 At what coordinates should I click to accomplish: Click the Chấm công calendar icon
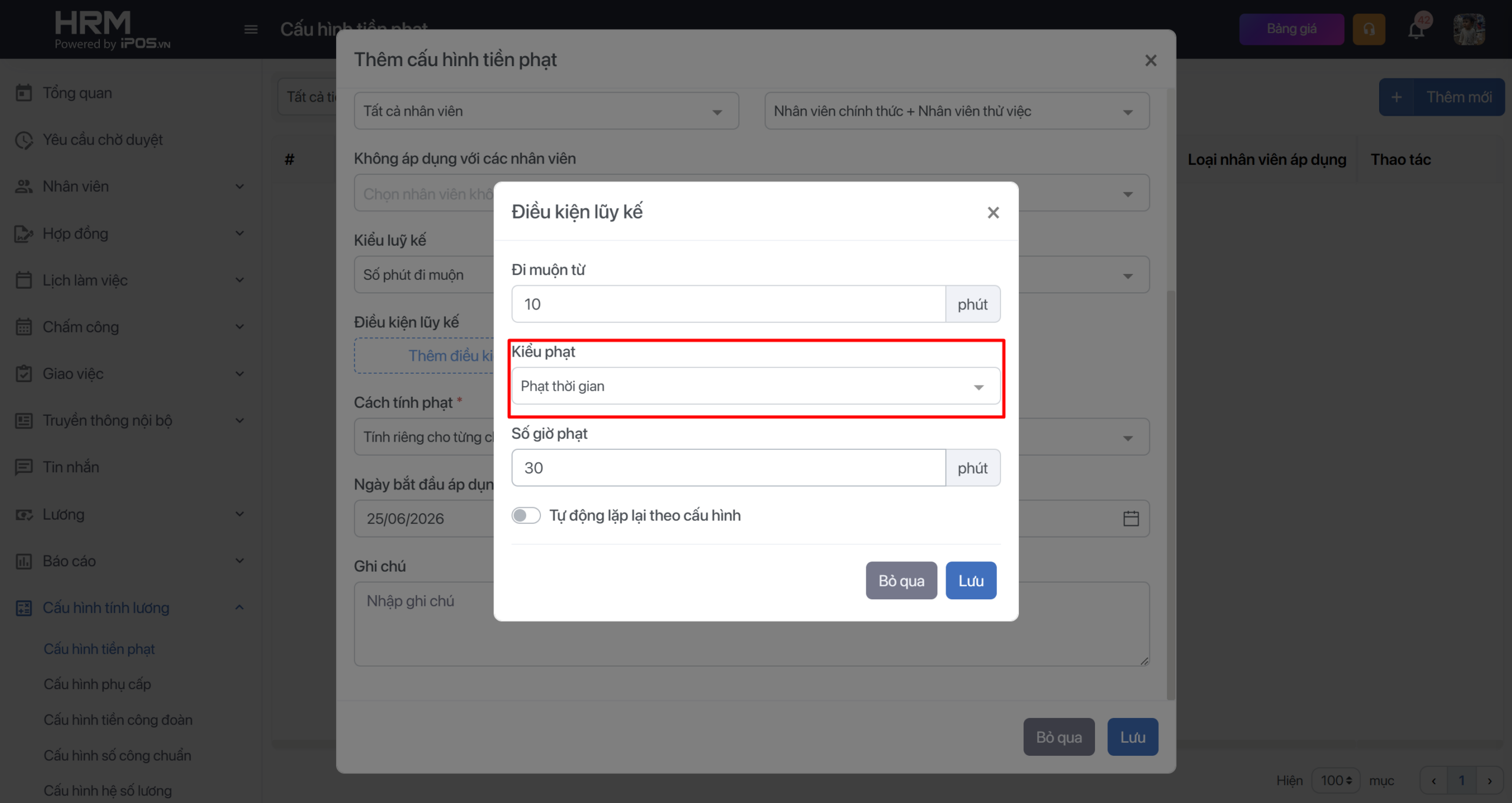pyautogui.click(x=24, y=327)
